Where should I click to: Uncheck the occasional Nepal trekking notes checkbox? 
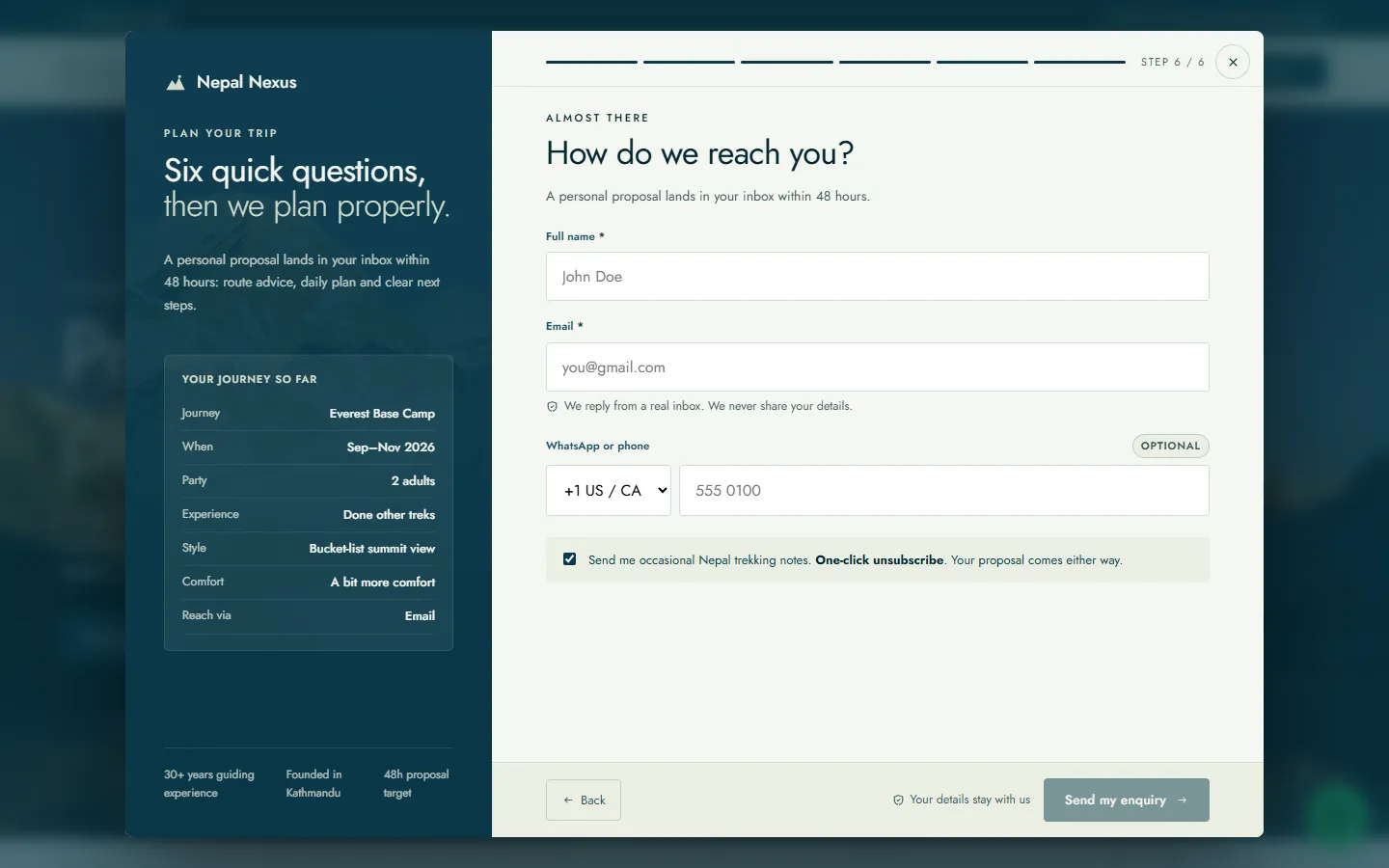tap(570, 559)
